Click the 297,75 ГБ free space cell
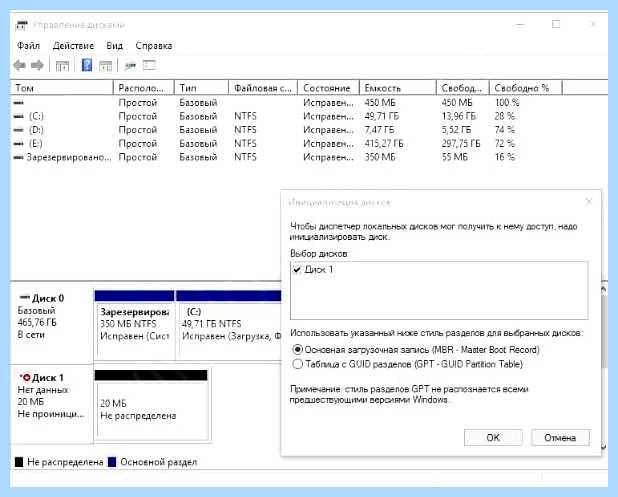The width and height of the screenshot is (618, 497). (461, 144)
